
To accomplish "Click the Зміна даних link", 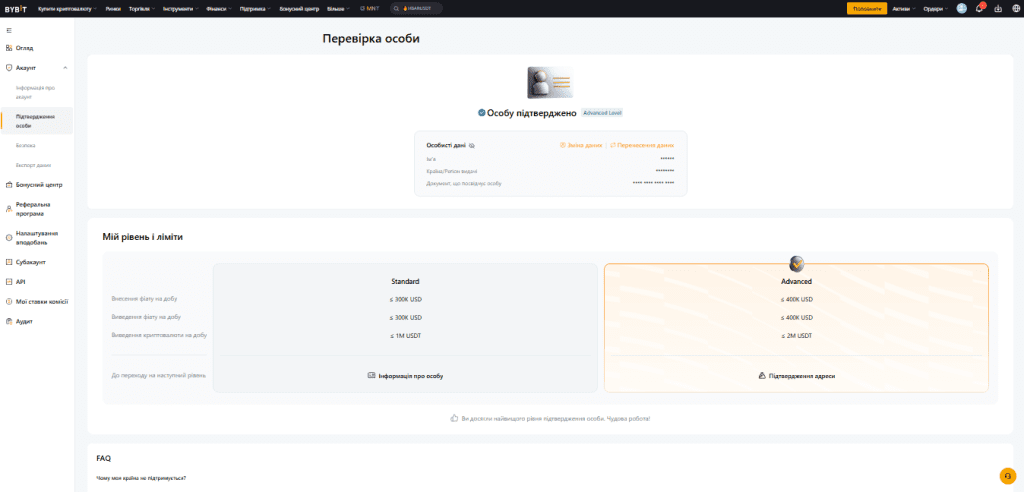I will coord(581,145).
